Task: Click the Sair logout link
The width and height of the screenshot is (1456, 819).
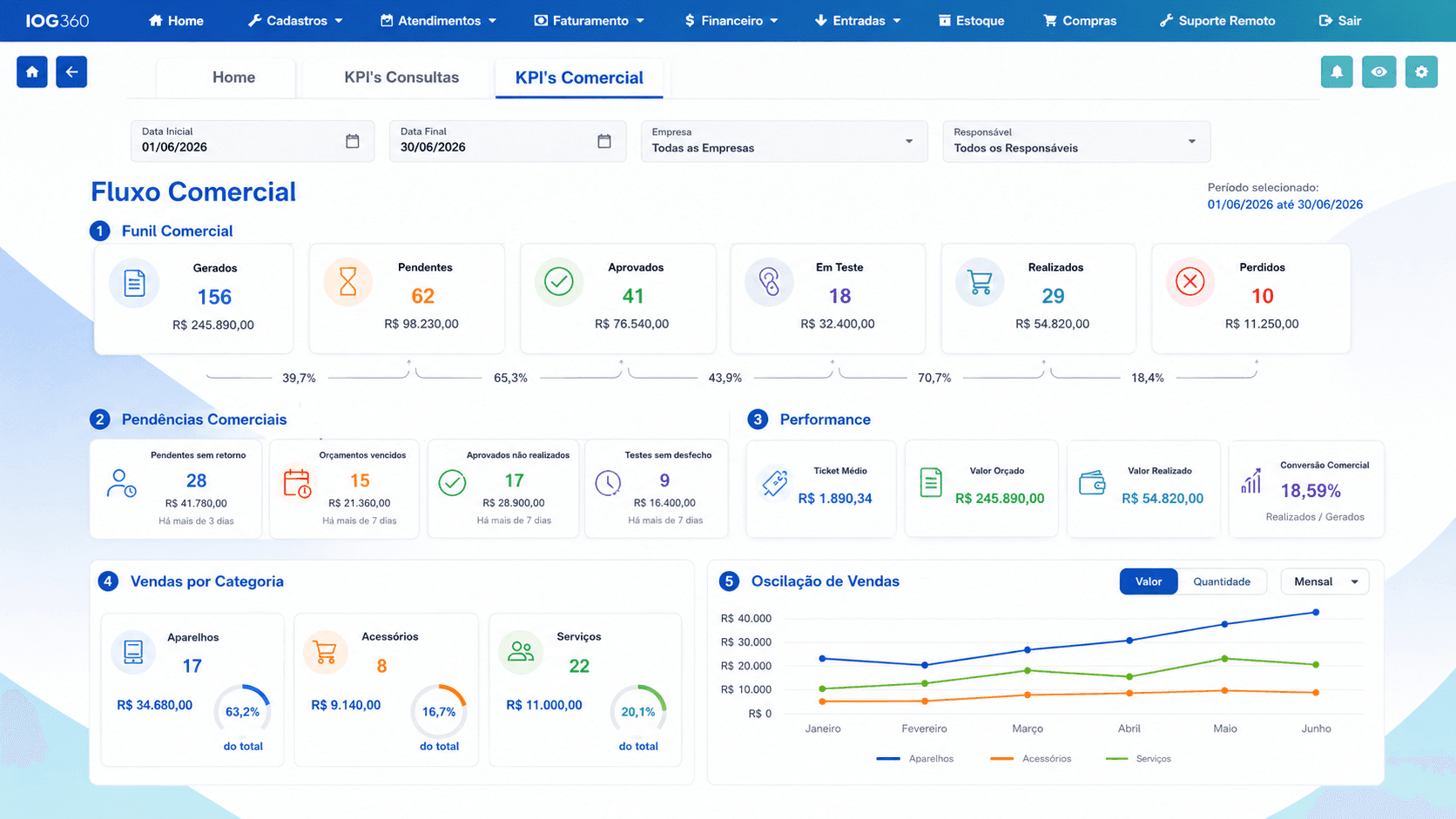Action: point(1340,21)
